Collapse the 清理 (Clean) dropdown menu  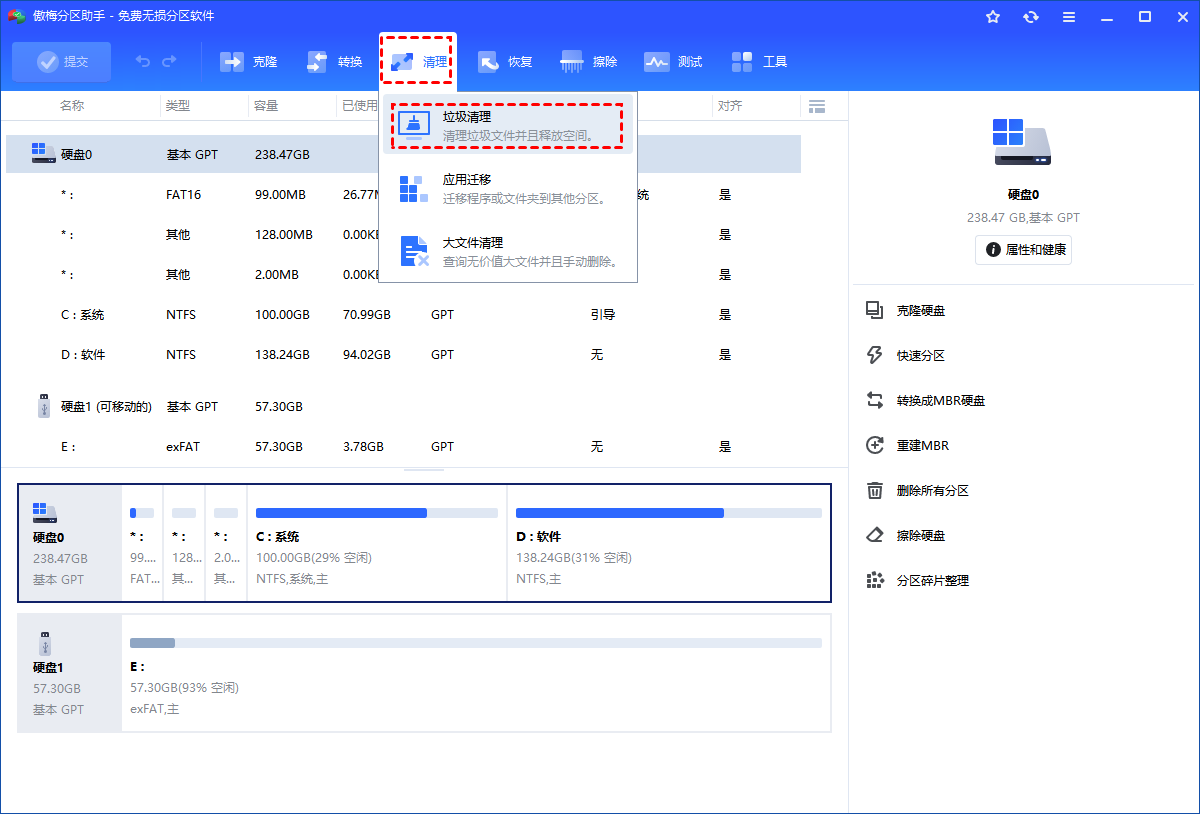(x=418, y=62)
